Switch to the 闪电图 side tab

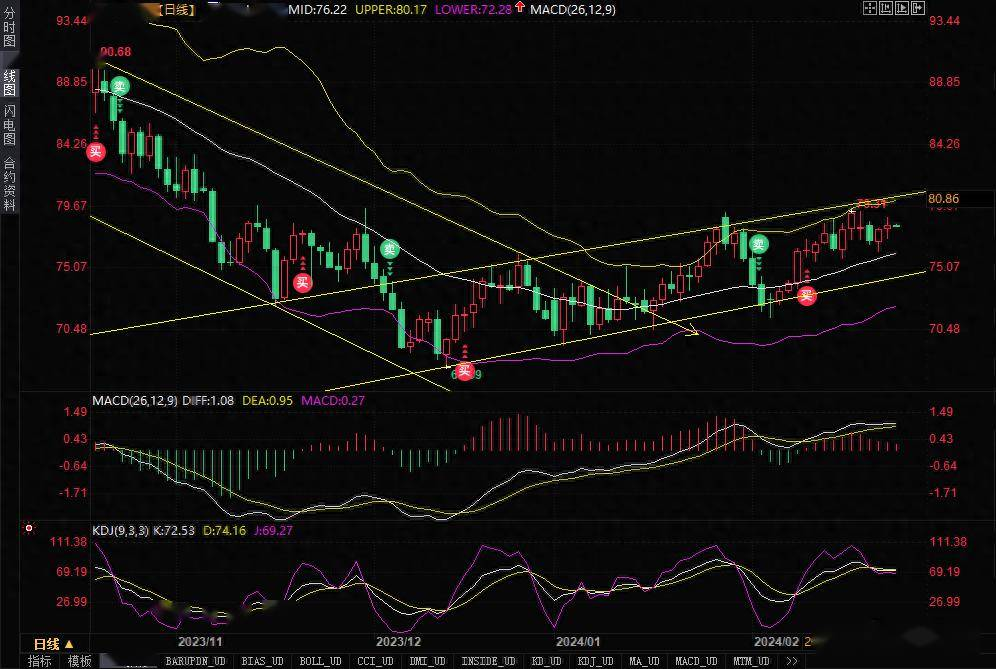click(x=10, y=124)
